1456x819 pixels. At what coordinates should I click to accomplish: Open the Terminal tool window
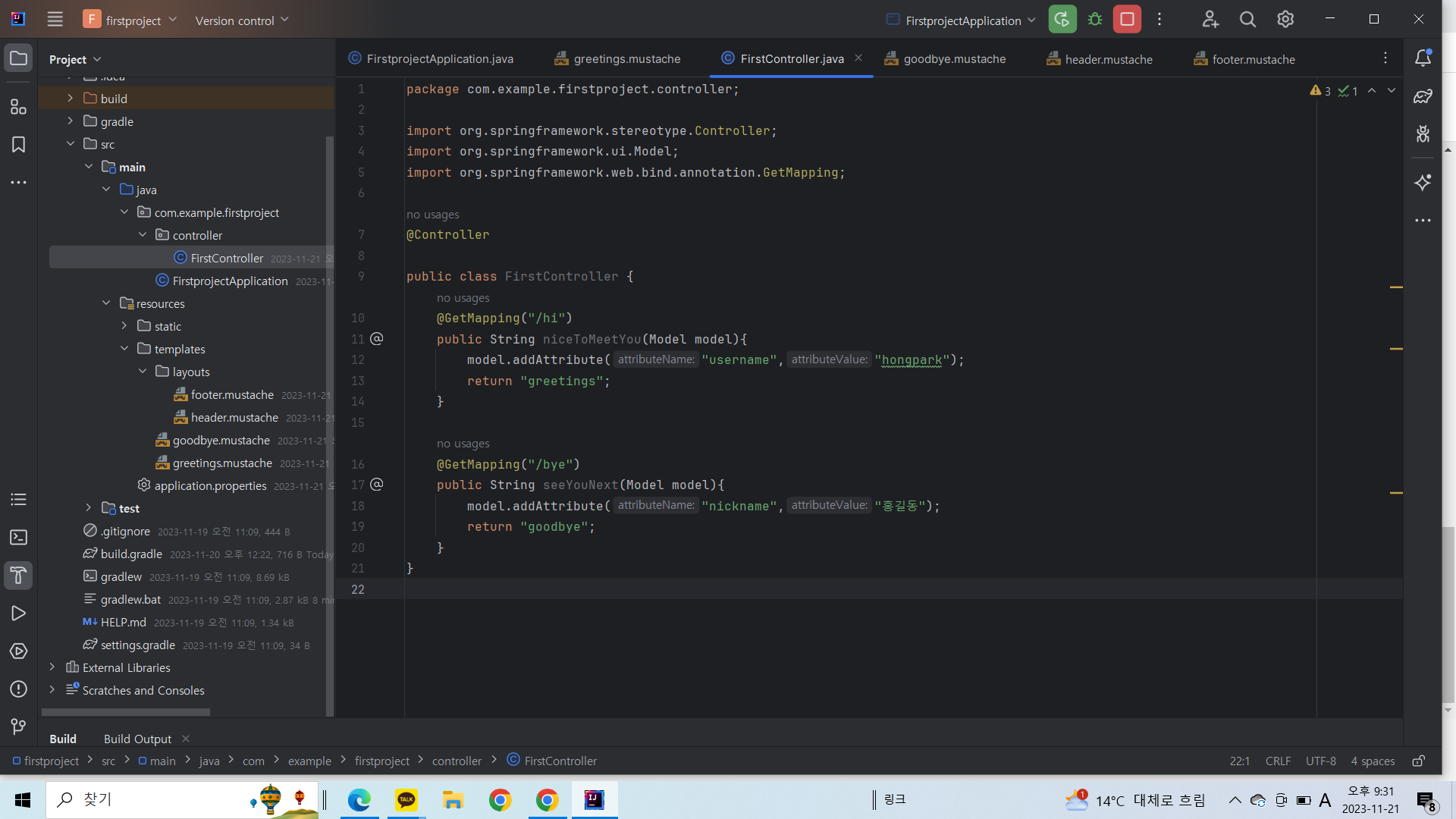pos(18,538)
